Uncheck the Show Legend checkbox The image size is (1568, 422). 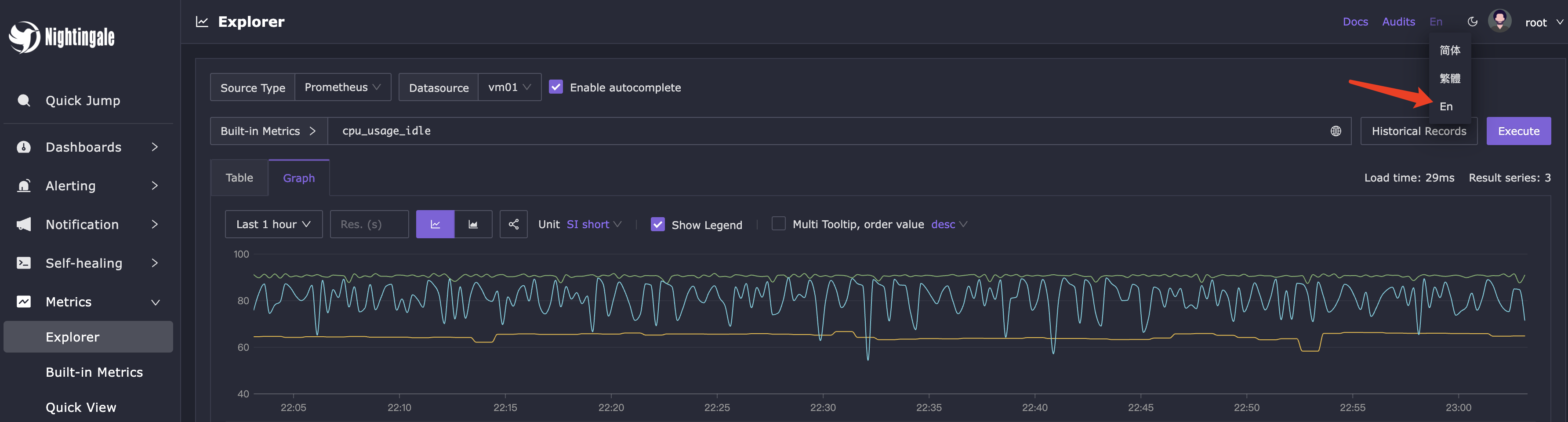657,224
